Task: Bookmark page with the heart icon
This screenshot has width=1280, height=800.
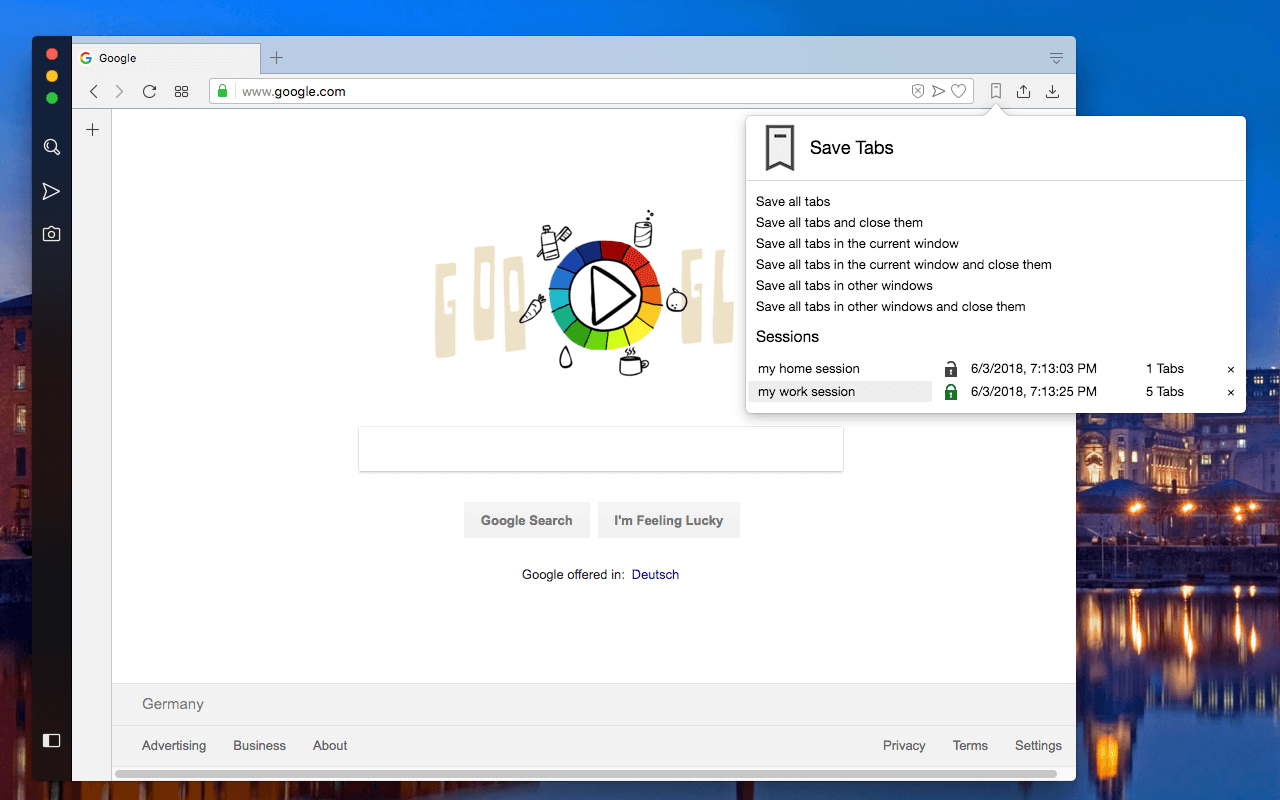Action: coord(958,91)
